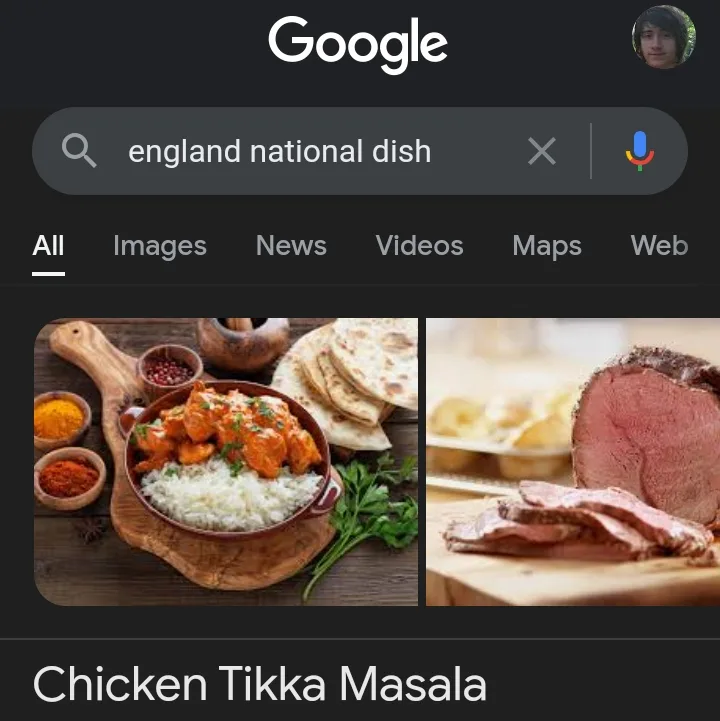Click the "england national dish" search text

(280, 152)
